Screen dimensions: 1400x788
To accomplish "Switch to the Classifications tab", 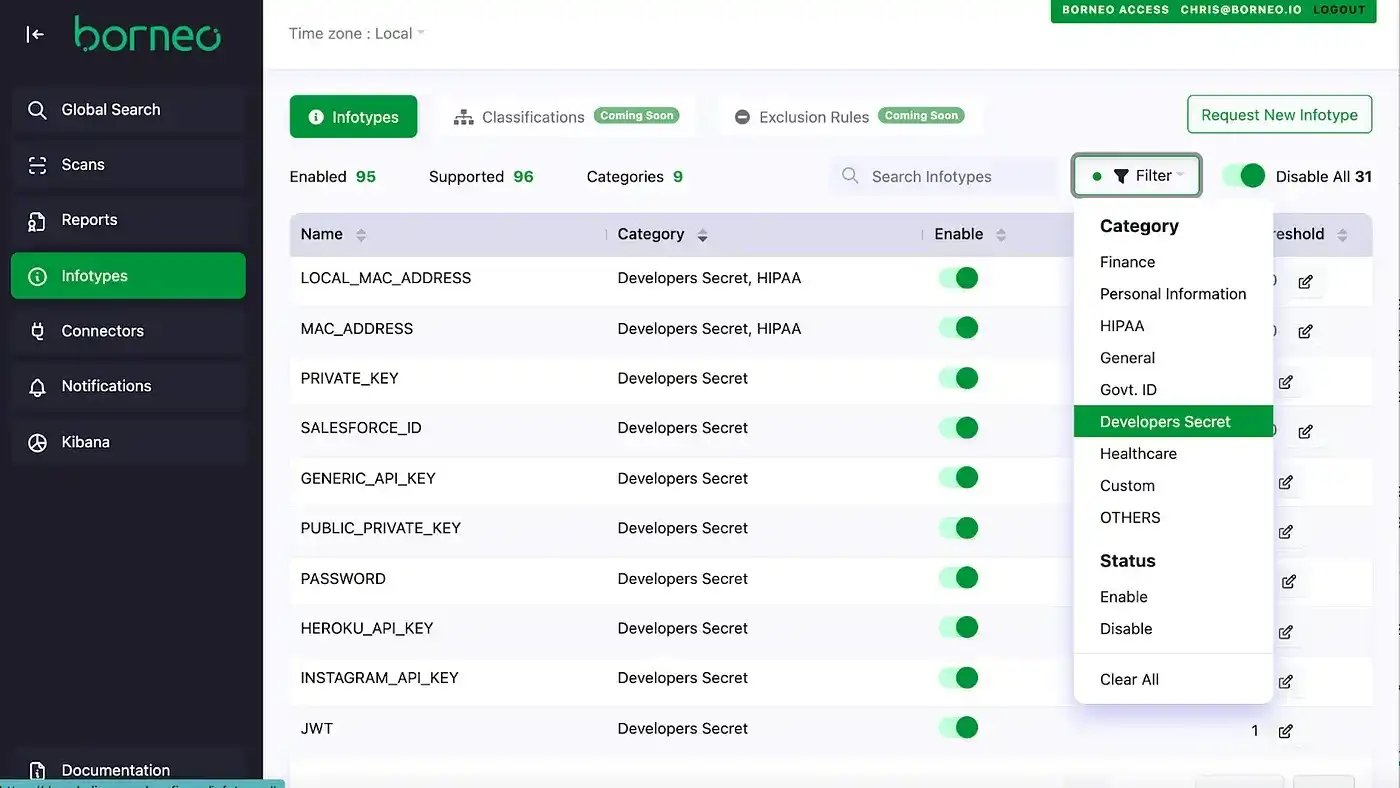I will tap(566, 117).
